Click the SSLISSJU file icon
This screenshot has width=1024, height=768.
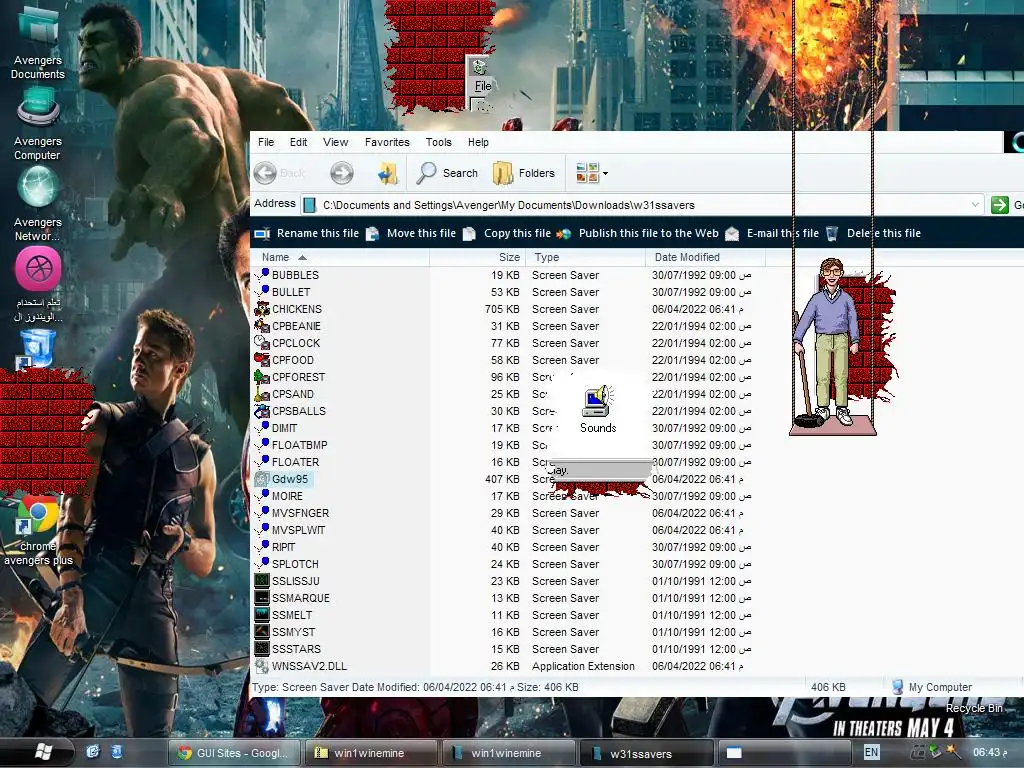262,581
